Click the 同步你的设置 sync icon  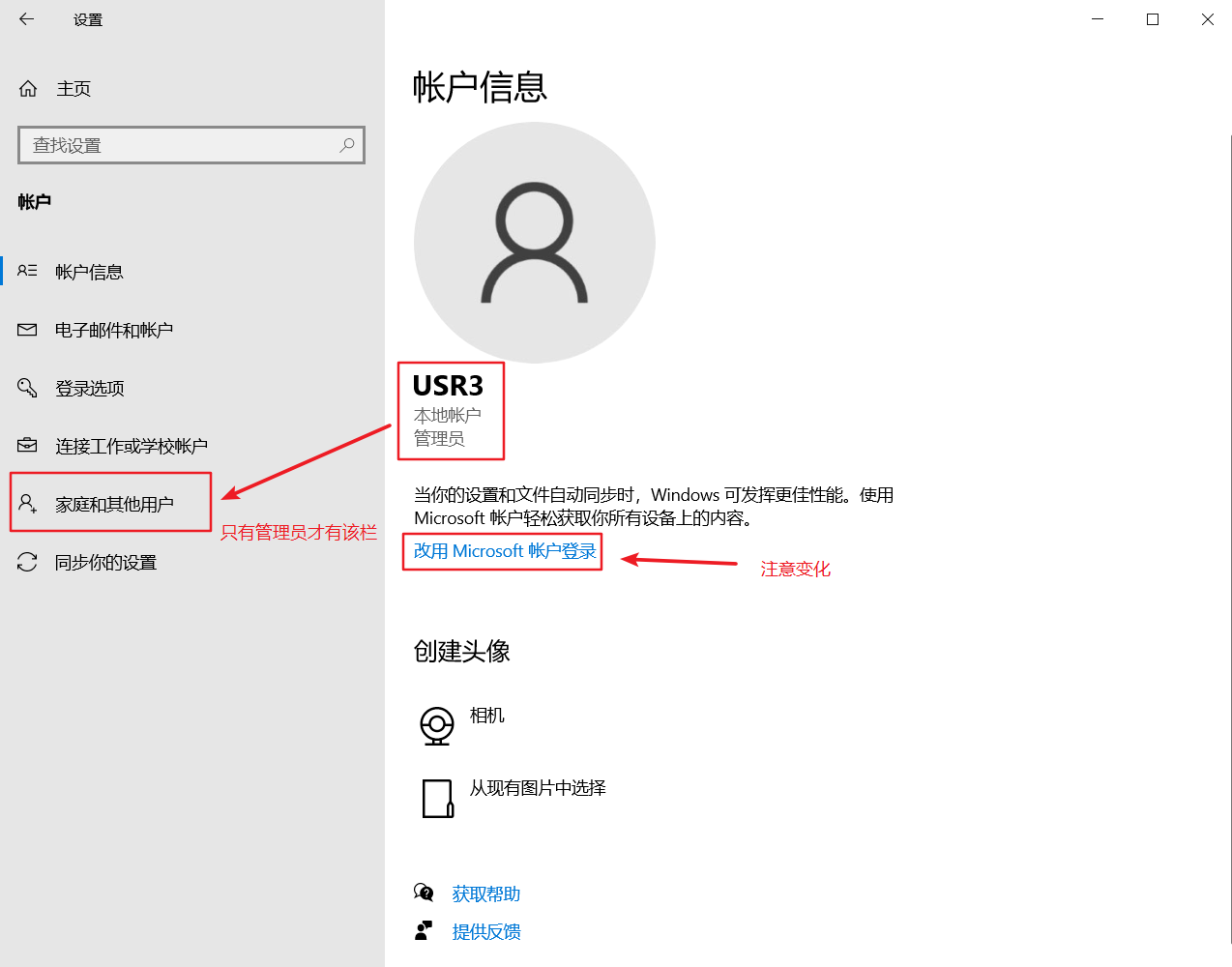coord(27,562)
